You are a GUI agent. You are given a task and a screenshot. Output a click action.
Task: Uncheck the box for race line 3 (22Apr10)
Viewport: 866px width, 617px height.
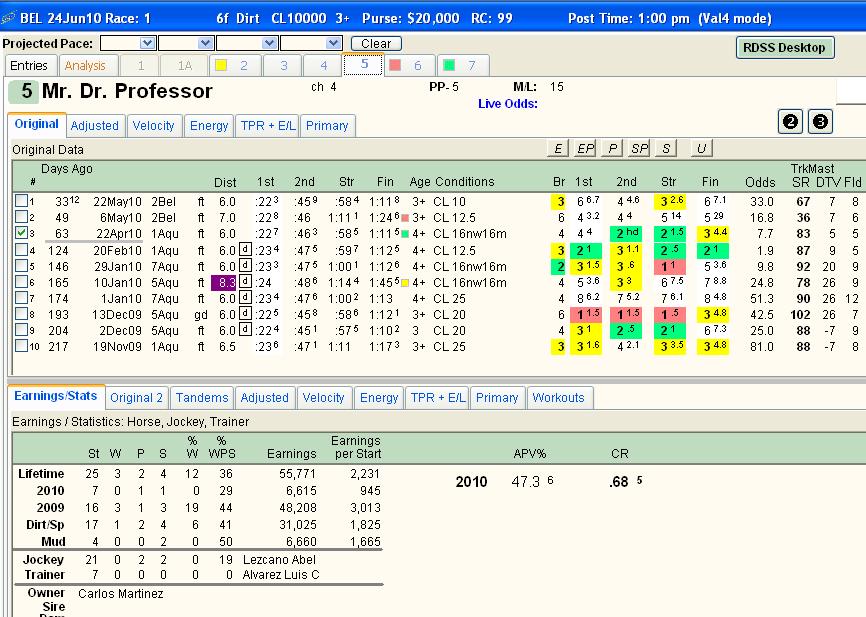(x=21, y=233)
